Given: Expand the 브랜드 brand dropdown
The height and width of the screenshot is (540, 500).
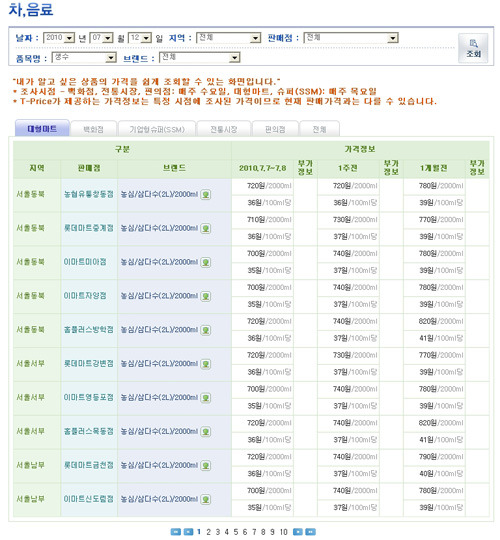Looking at the screenshot, I should click(200, 57).
